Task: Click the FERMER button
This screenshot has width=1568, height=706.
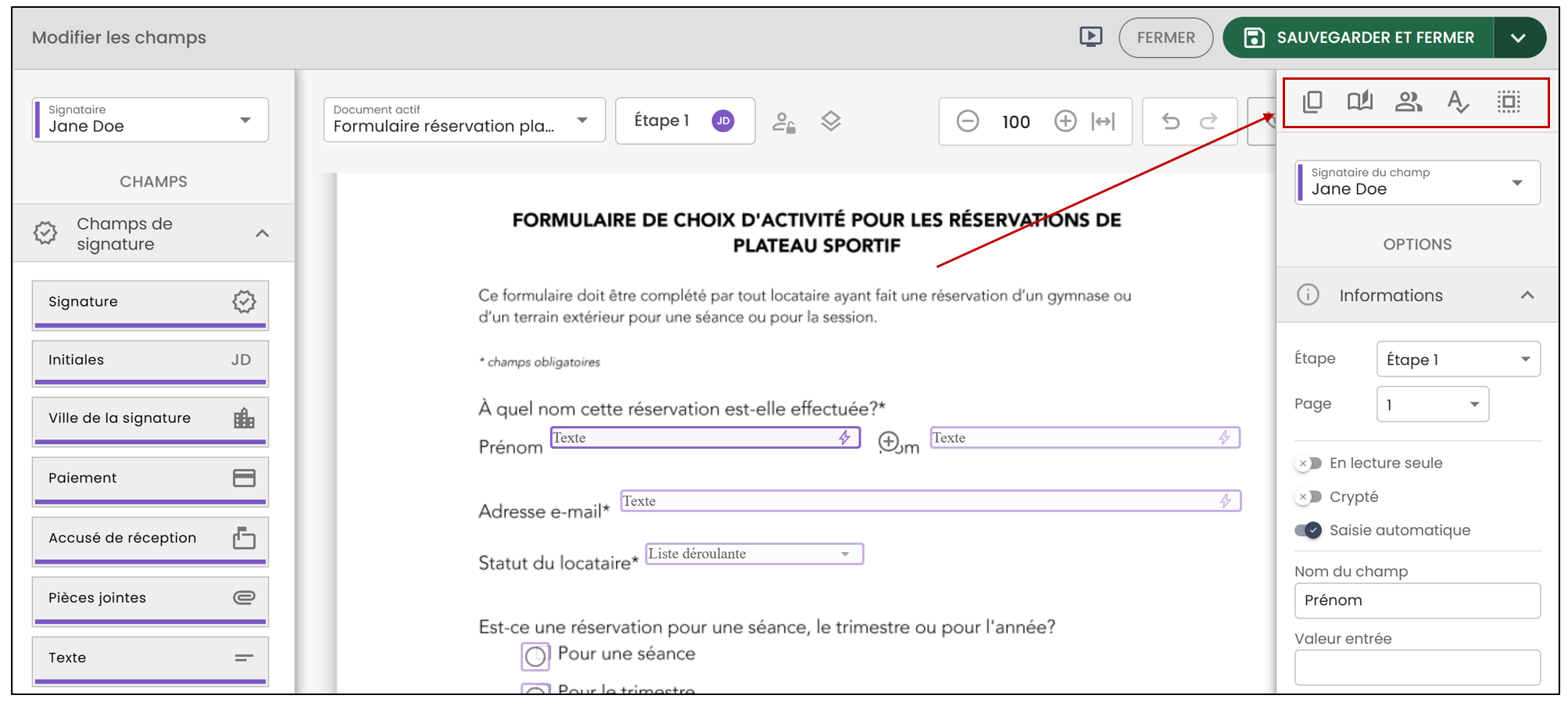Action: (1165, 38)
